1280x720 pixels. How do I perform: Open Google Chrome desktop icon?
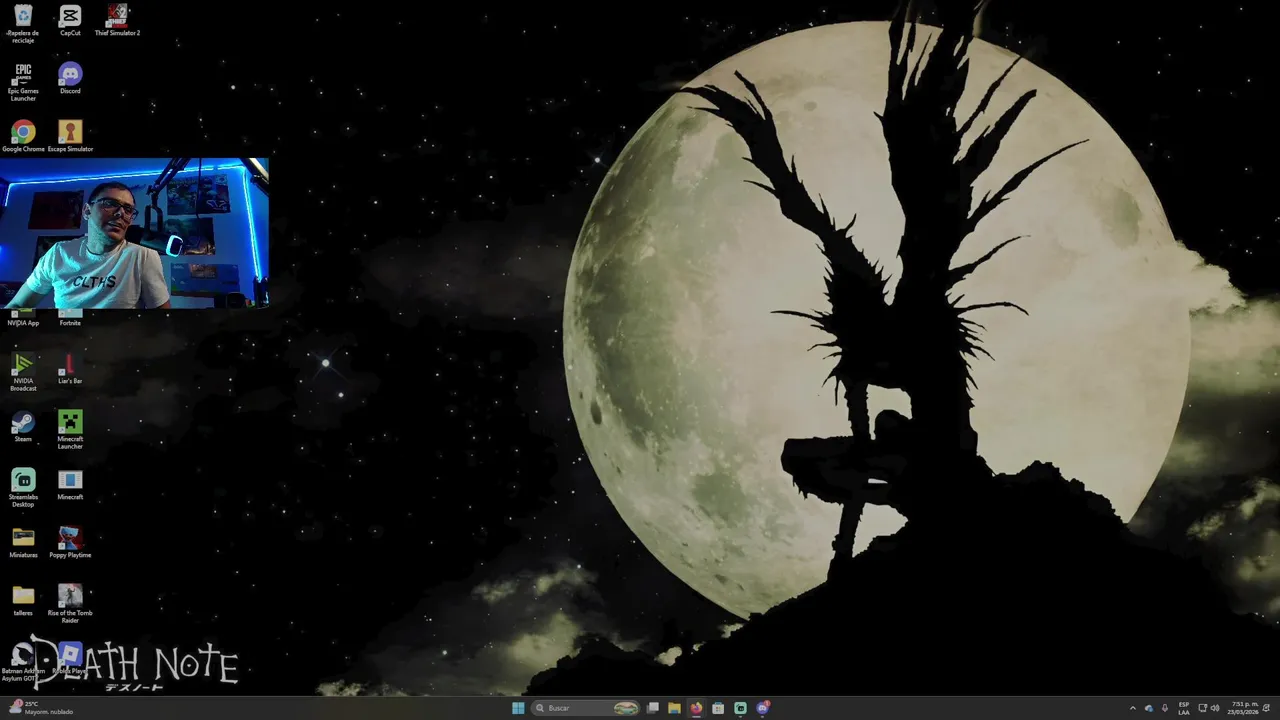click(23, 137)
